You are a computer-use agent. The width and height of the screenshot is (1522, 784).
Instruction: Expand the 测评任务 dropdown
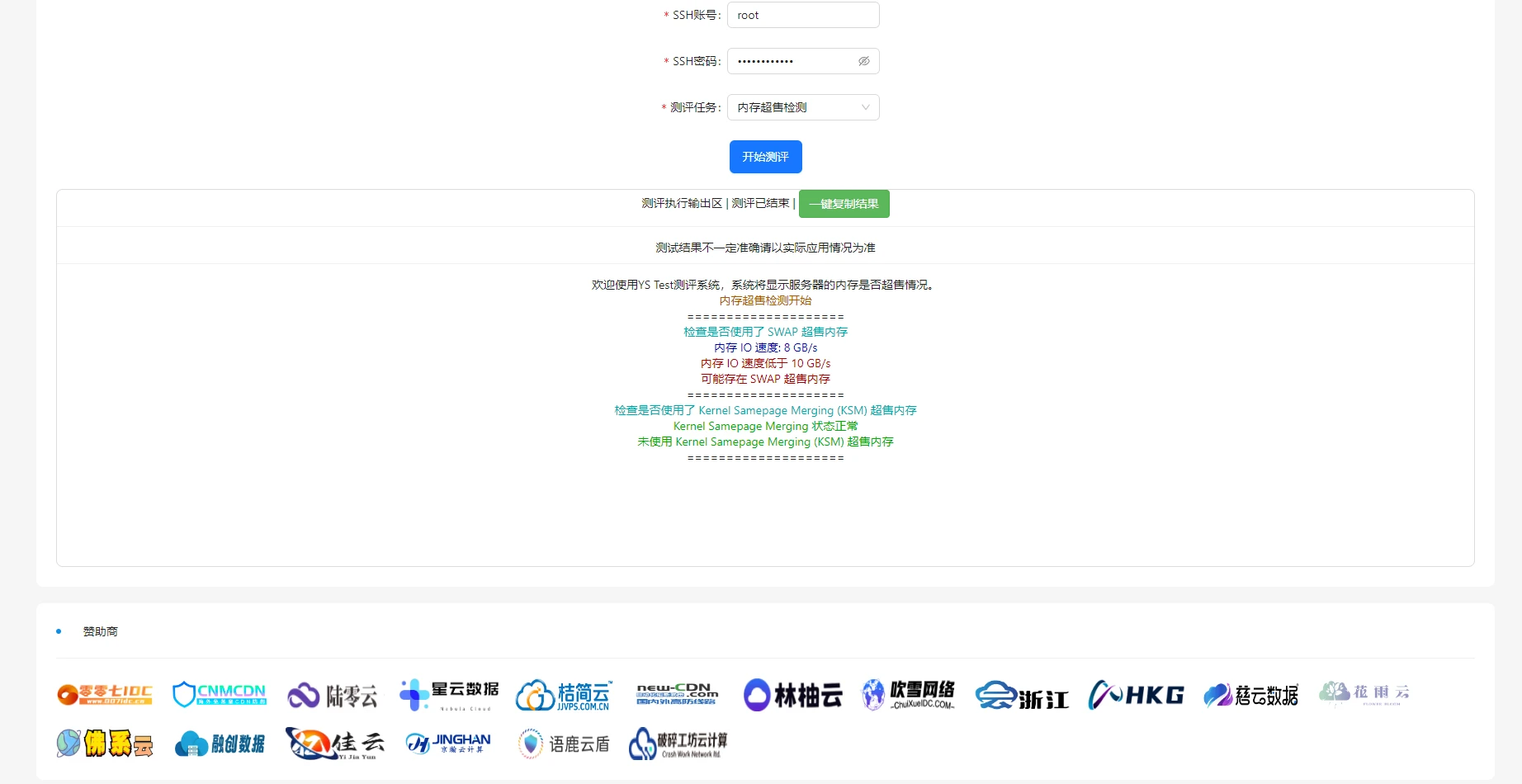802,107
